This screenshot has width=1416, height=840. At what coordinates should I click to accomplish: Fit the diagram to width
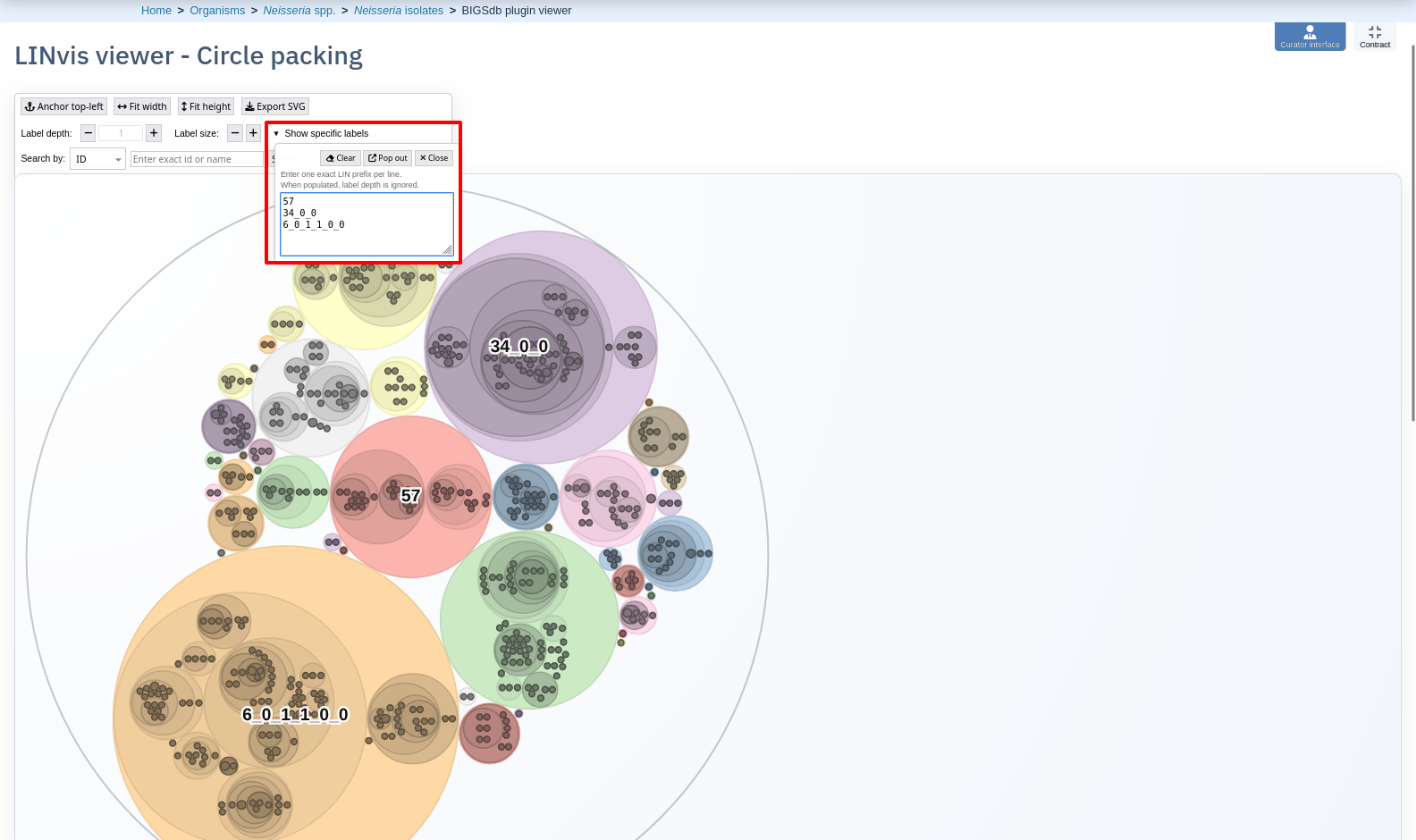pyautogui.click(x=142, y=106)
